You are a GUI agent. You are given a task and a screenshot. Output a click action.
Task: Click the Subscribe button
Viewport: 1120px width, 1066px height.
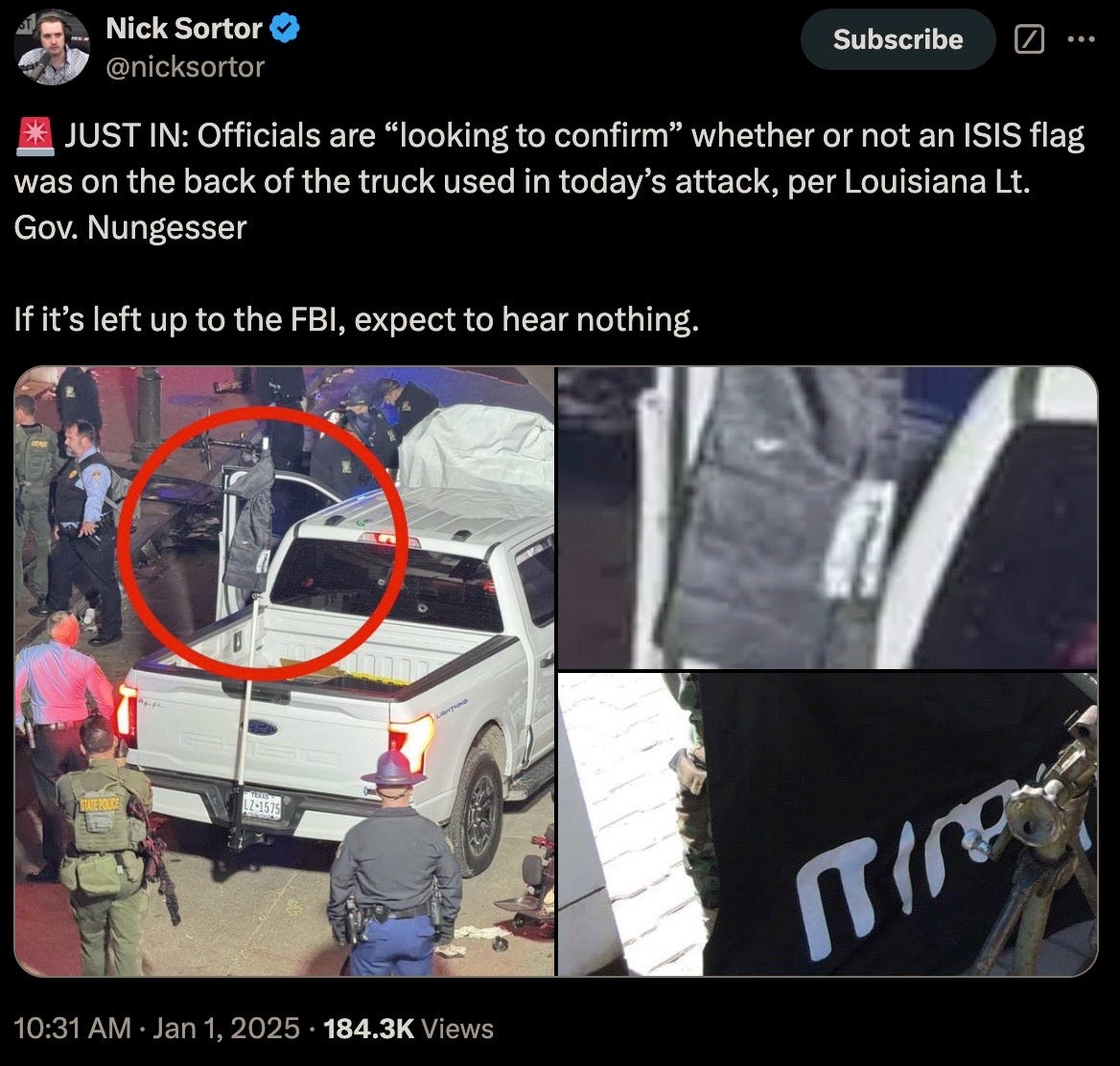pos(898,39)
